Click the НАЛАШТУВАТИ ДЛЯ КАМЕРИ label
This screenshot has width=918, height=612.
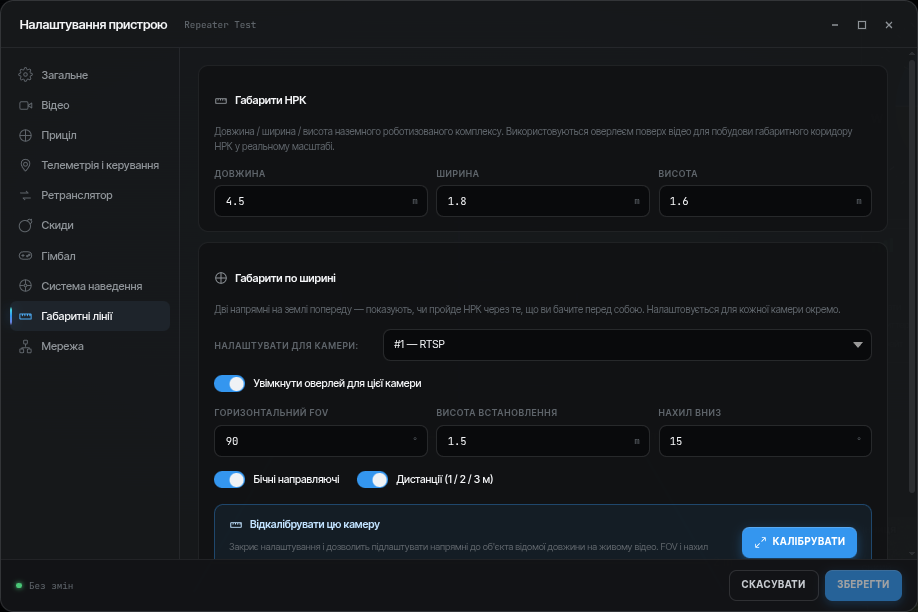coord(286,346)
